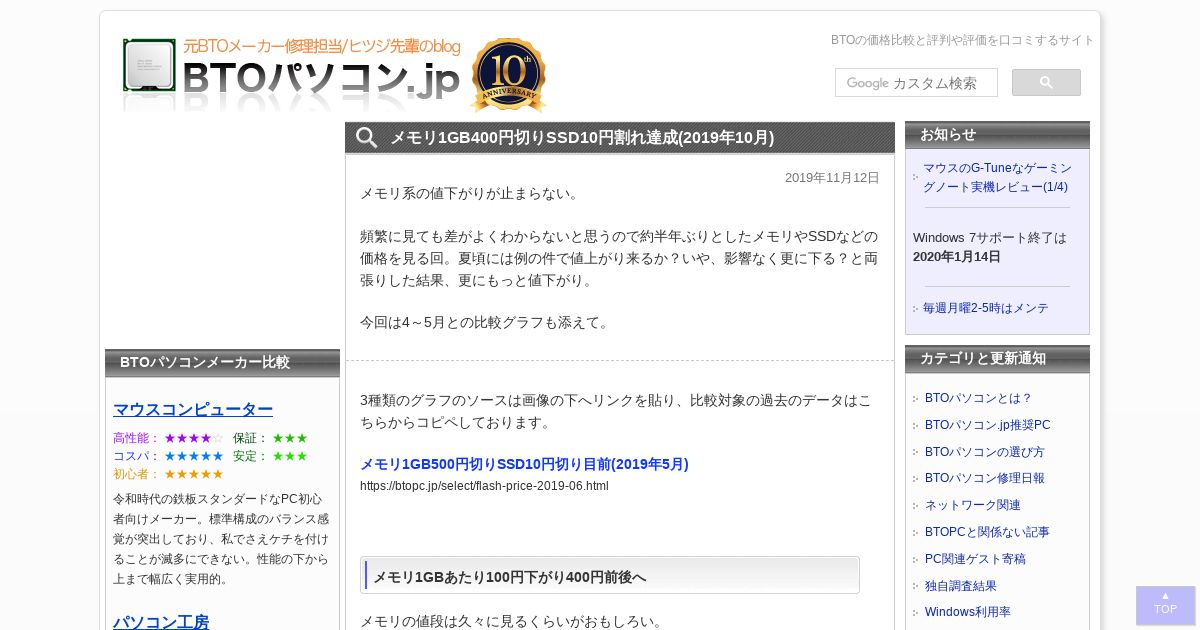This screenshot has width=1200, height=630.
Task: Open パソコン工房 maker link
Action: point(161,622)
